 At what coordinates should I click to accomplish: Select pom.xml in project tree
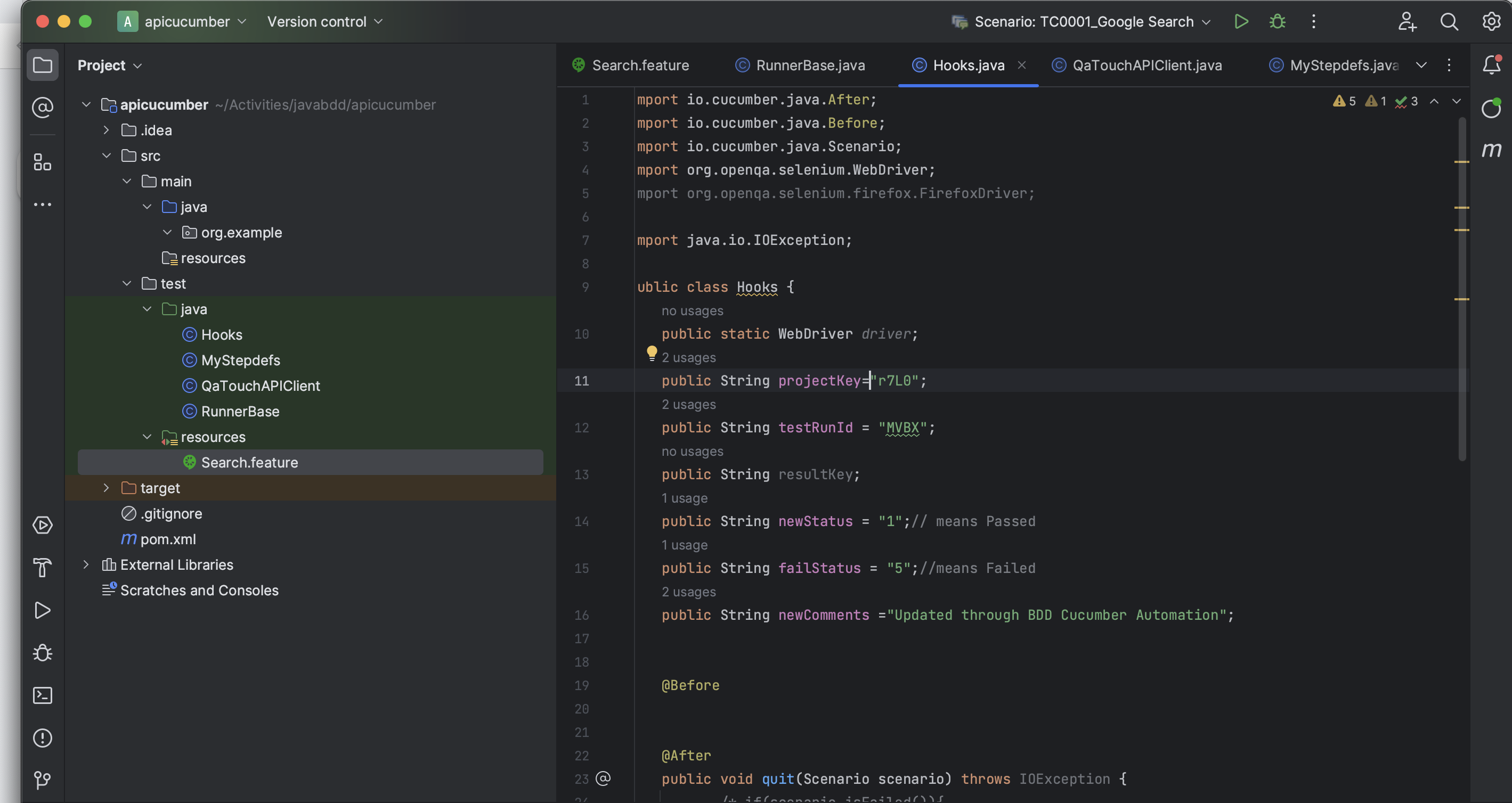point(158,539)
